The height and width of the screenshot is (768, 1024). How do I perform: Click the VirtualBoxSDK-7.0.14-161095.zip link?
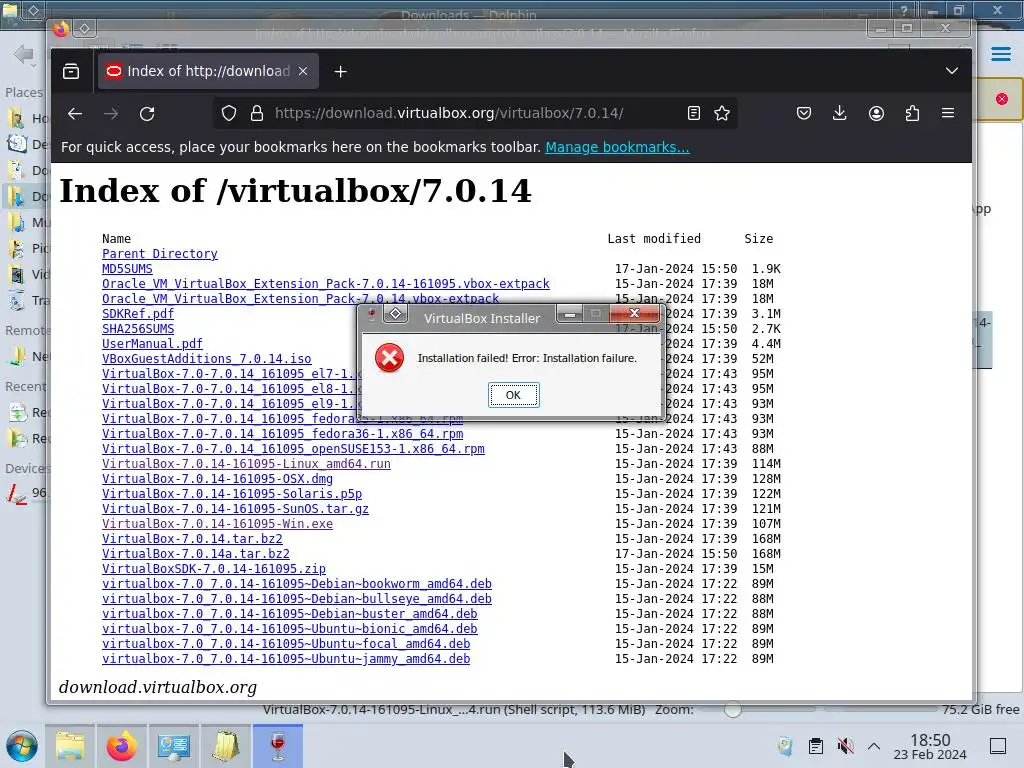[x=214, y=569]
